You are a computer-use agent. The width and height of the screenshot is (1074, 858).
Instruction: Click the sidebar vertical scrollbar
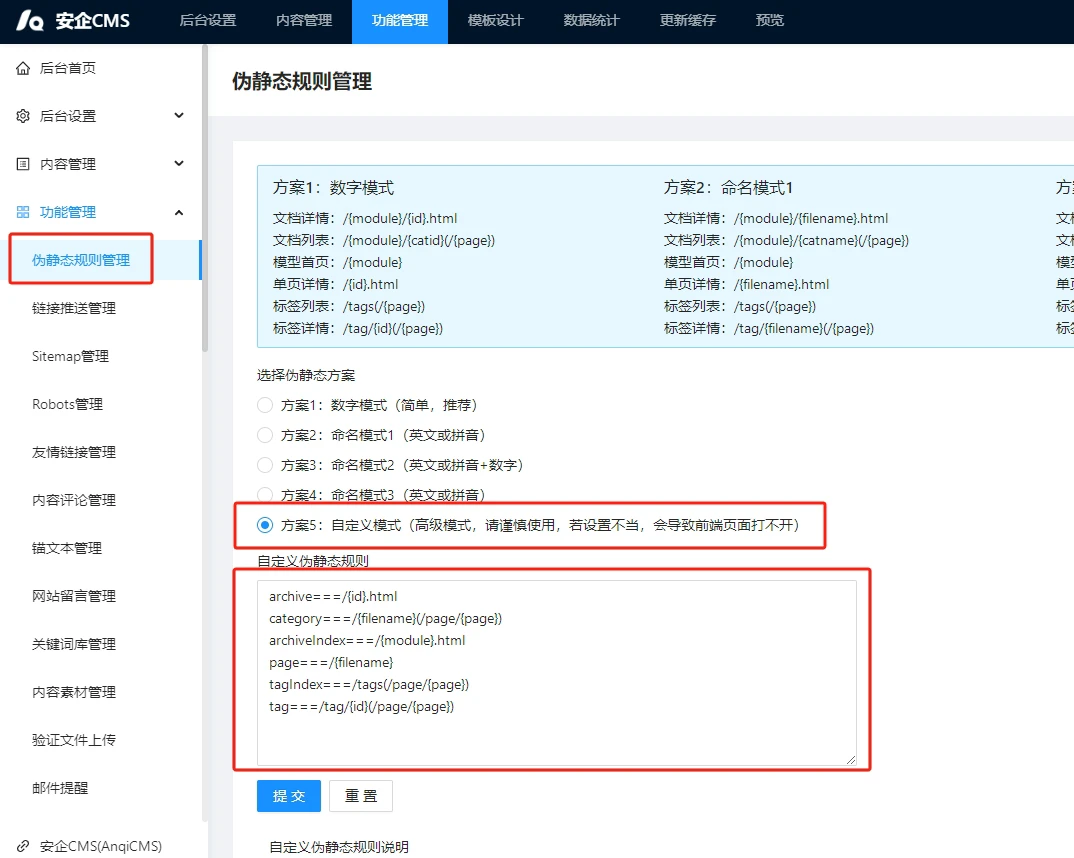coord(205,200)
